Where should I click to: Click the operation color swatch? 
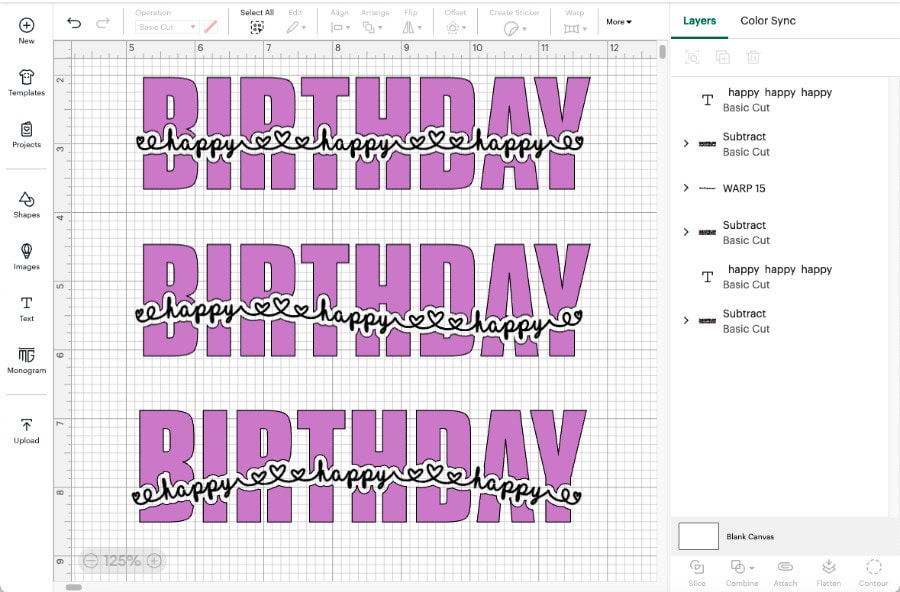click(x=211, y=27)
